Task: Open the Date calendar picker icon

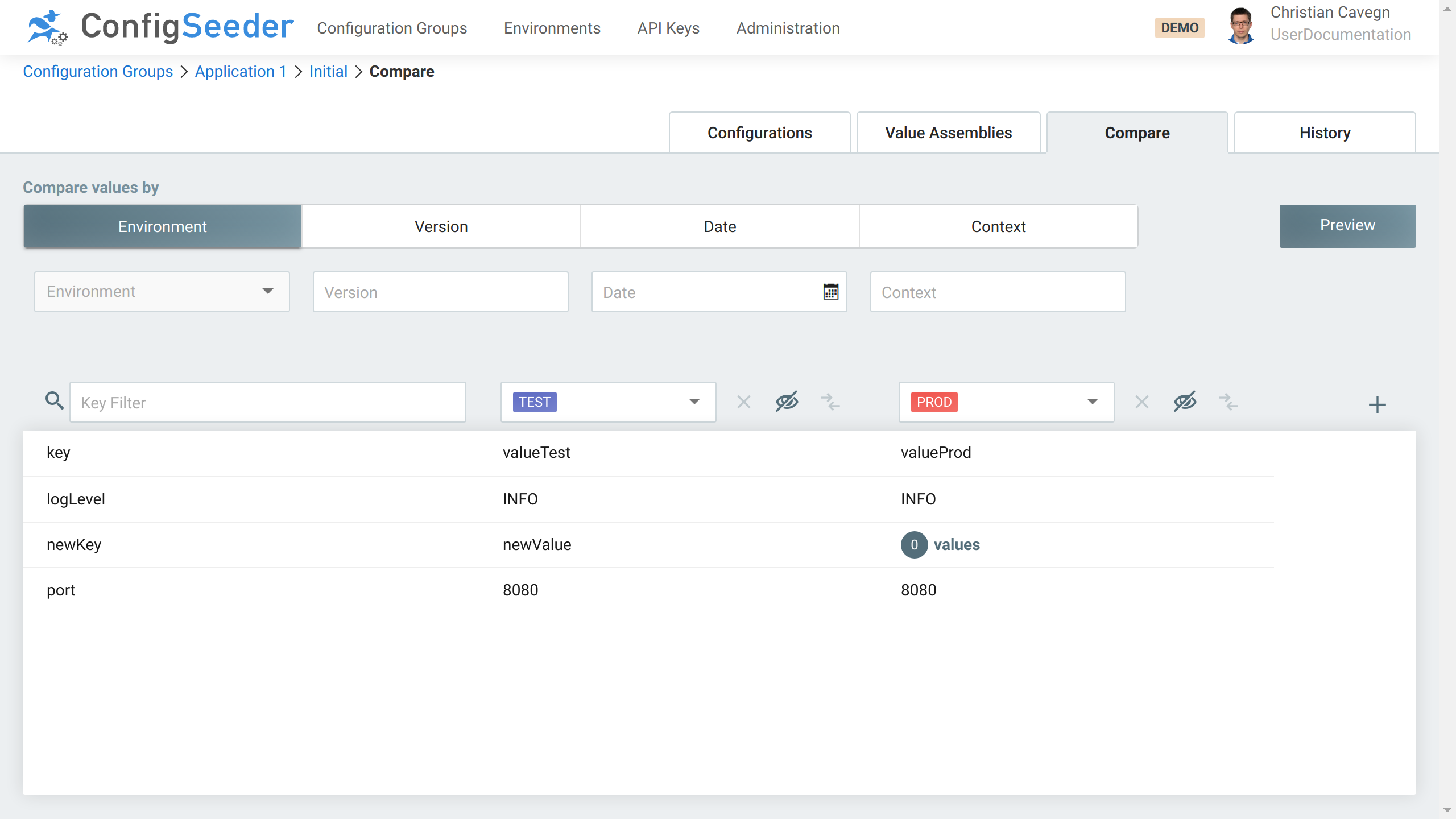Action: point(830,292)
